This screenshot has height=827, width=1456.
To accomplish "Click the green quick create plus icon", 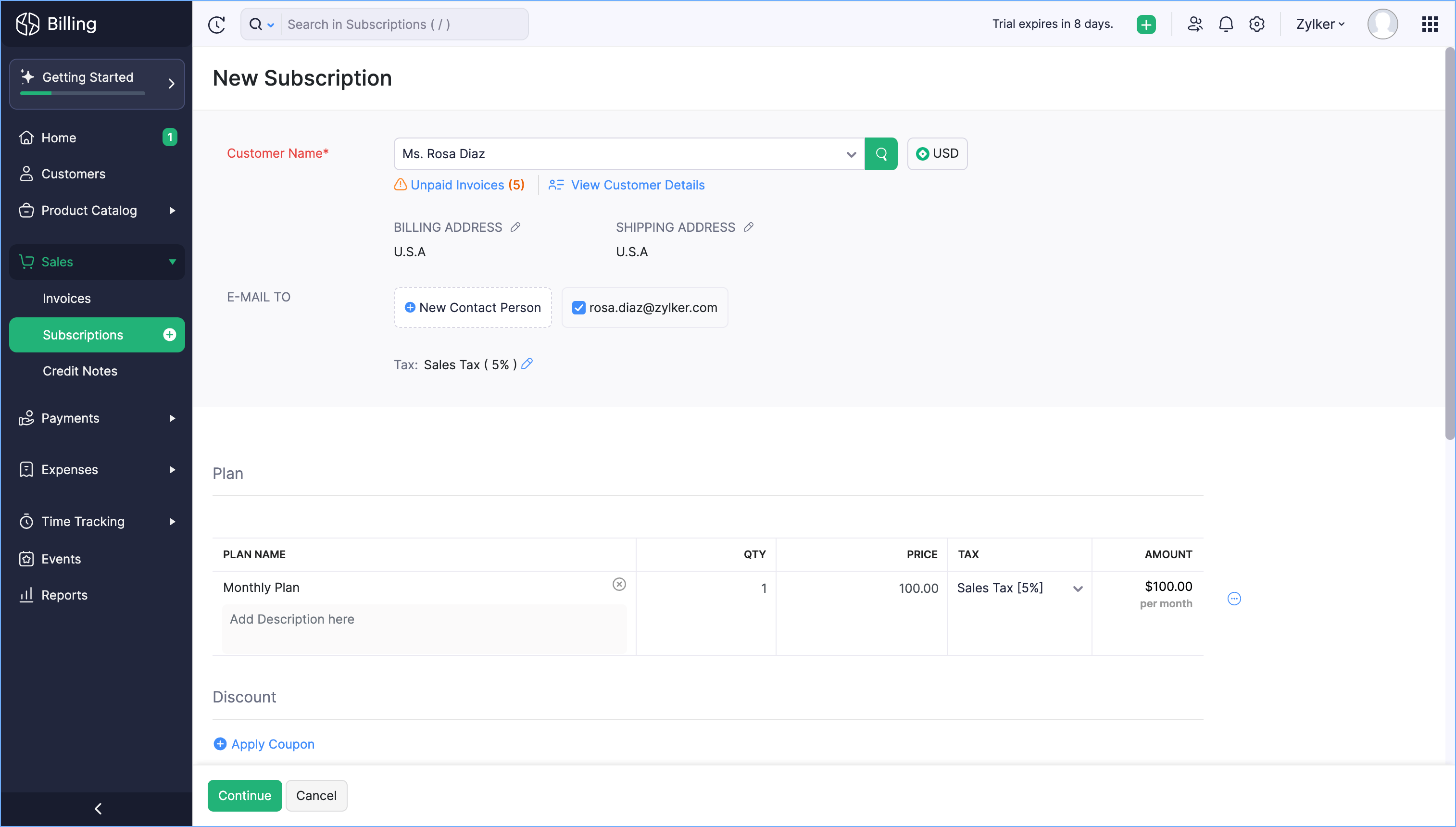I will [x=1146, y=25].
